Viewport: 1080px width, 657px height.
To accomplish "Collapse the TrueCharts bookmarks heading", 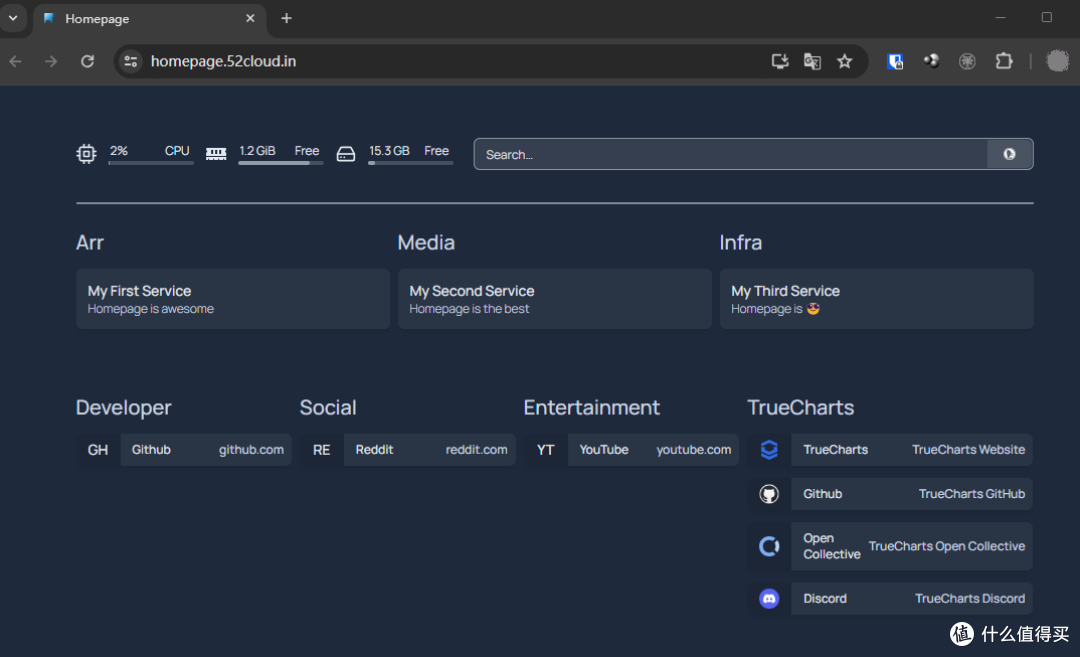I will (x=800, y=408).
